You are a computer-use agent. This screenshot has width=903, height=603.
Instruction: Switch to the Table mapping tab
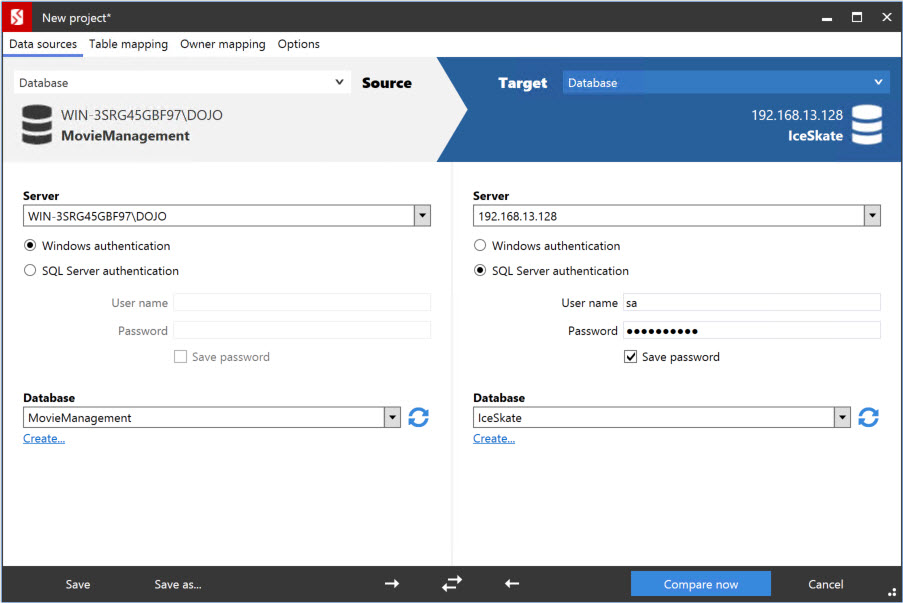[x=128, y=44]
